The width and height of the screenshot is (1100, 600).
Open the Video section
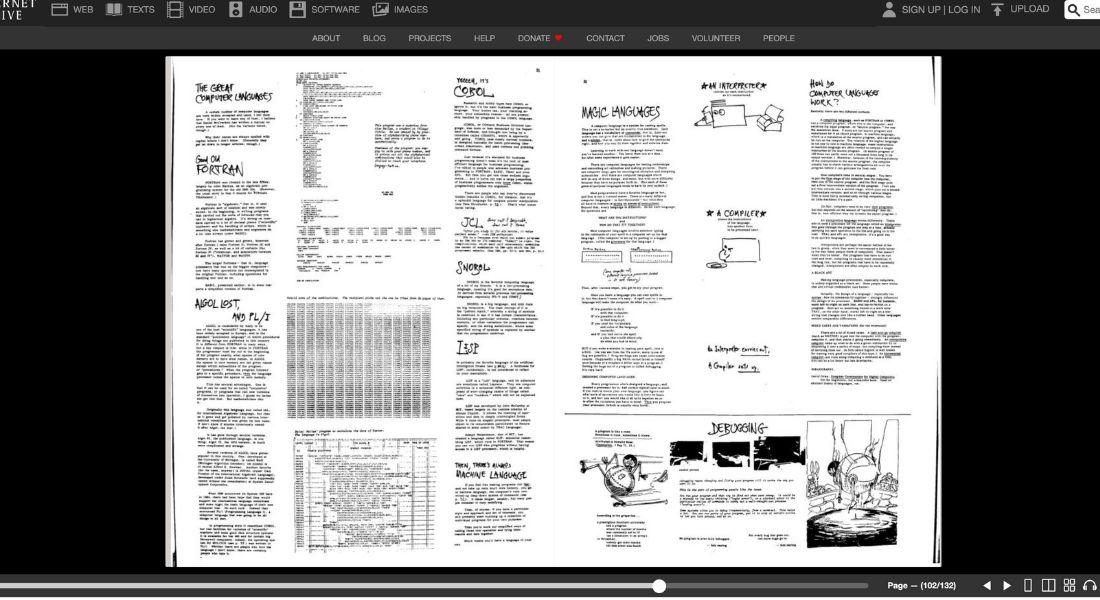pos(190,9)
